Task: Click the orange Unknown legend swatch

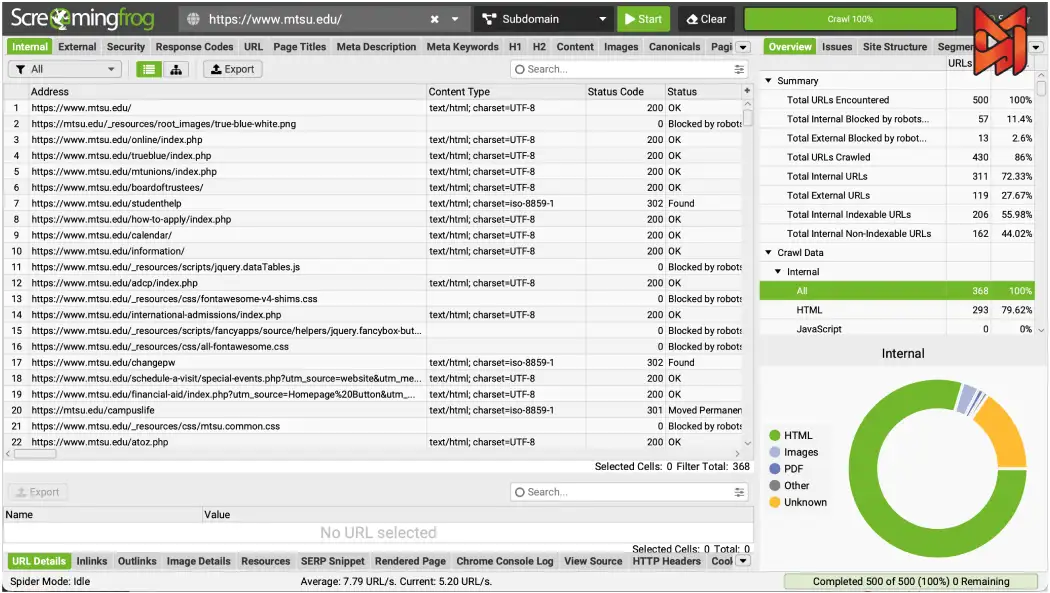Action: [775, 503]
